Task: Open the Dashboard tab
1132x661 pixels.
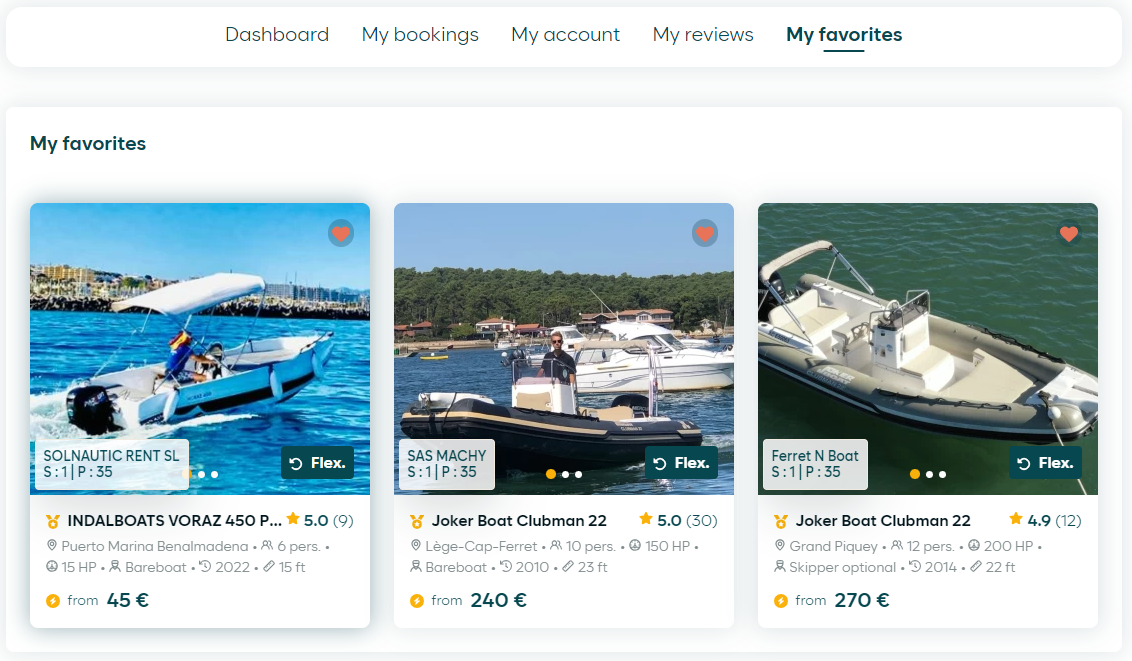Action: coord(277,35)
